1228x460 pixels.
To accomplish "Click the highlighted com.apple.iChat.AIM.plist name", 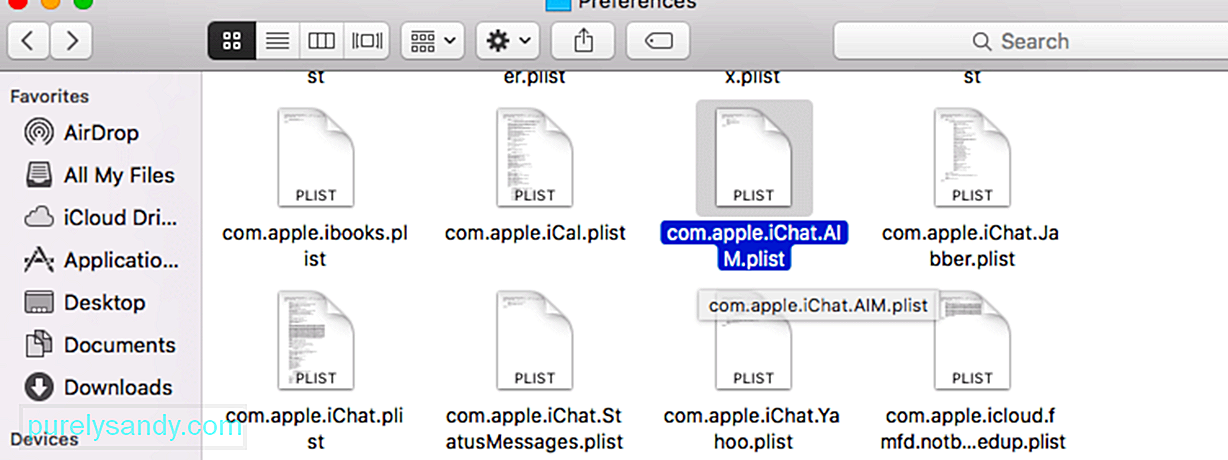I will point(754,246).
